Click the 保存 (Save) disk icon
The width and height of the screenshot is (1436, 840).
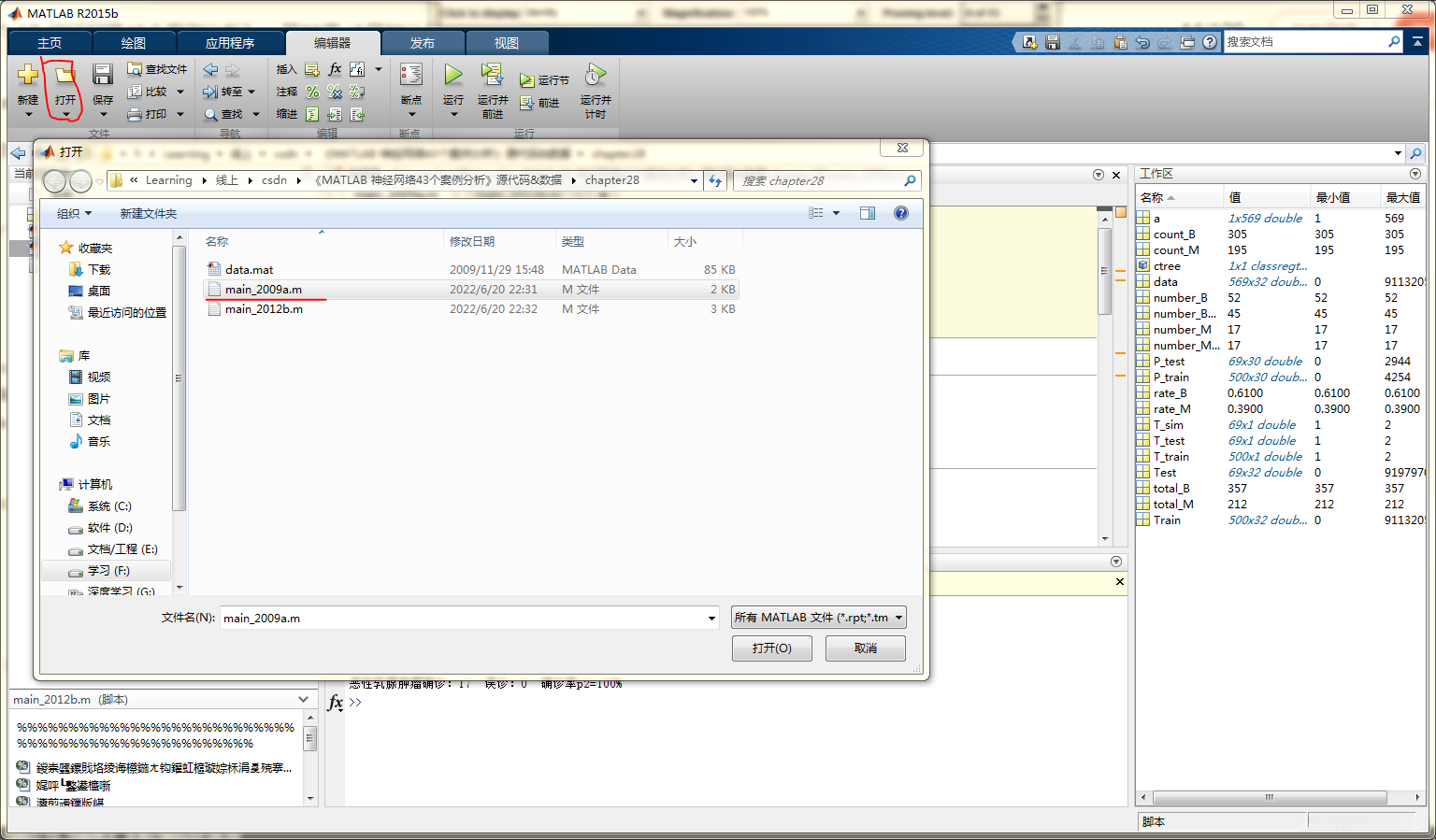pyautogui.click(x=103, y=74)
